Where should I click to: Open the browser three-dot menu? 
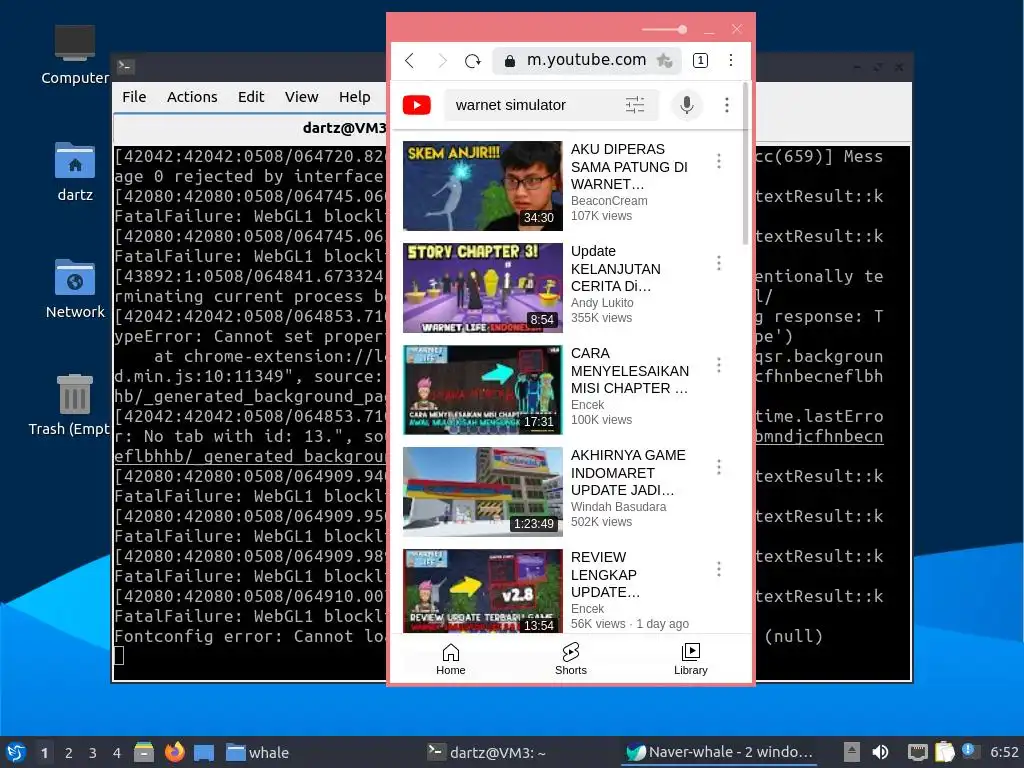click(x=731, y=61)
